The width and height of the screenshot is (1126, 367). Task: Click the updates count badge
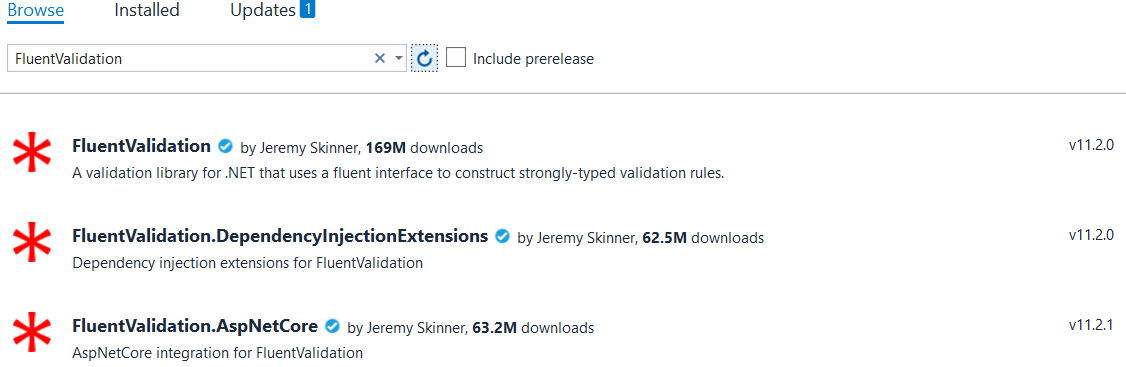point(307,10)
